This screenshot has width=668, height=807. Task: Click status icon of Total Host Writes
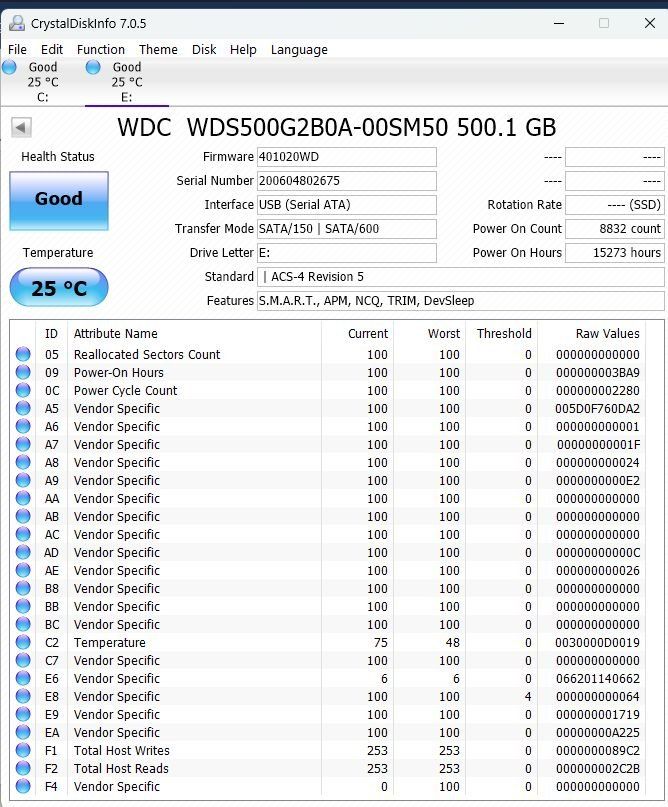coord(23,750)
